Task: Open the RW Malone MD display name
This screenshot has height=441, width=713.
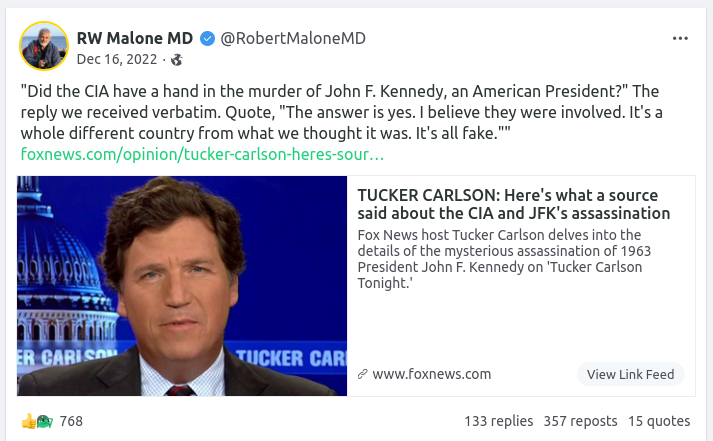Action: 135,39
